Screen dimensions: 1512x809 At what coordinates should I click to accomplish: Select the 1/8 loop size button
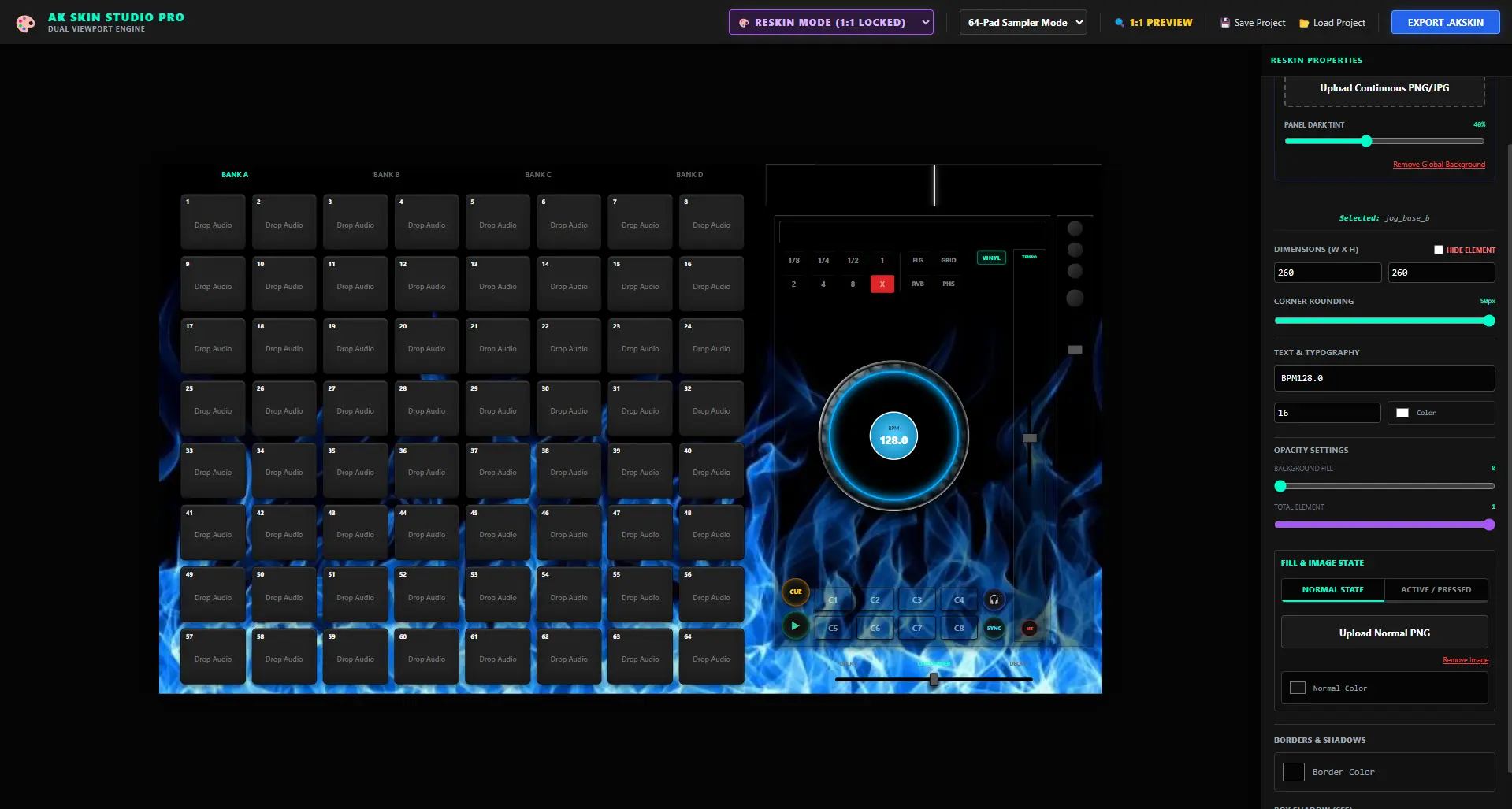(793, 260)
